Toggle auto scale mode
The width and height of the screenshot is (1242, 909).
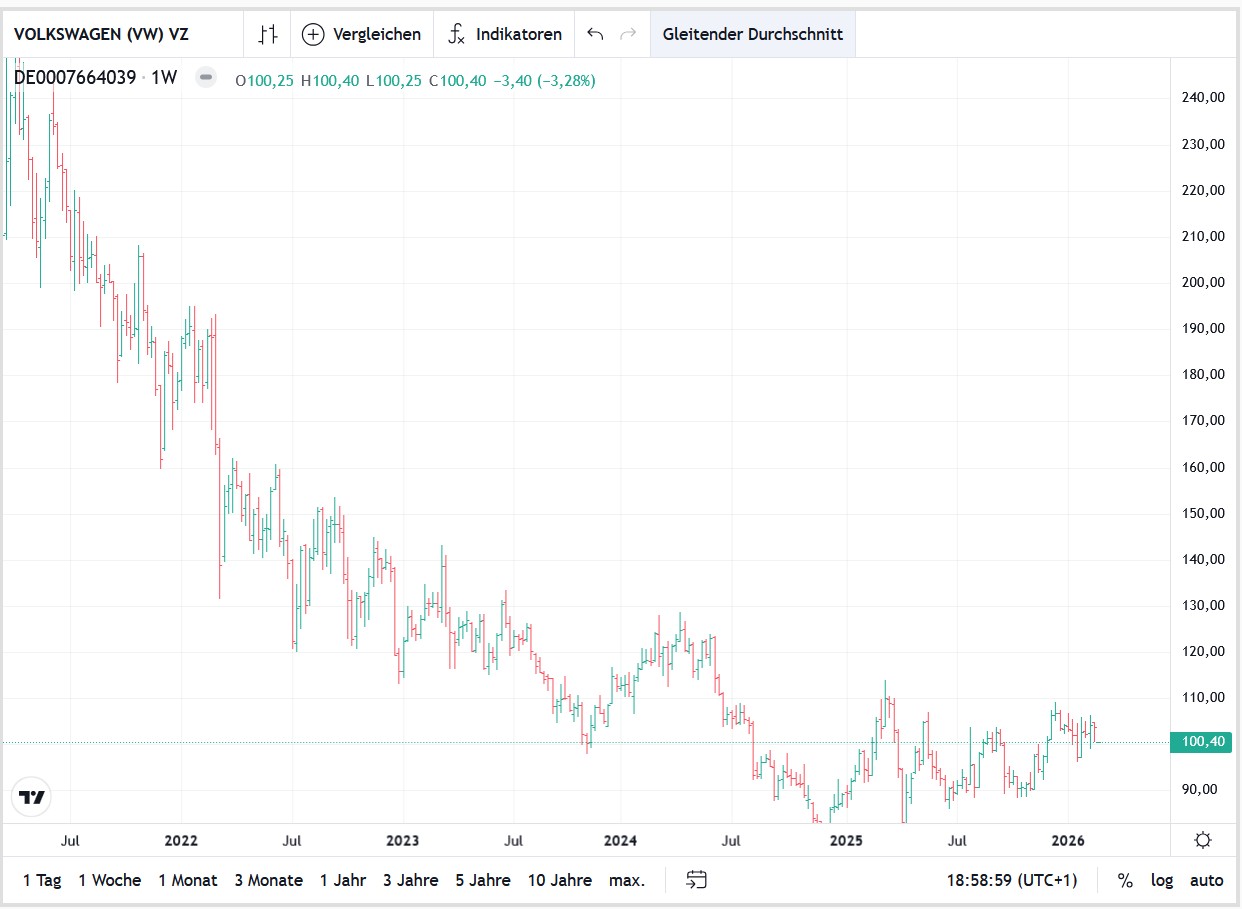[x=1206, y=880]
